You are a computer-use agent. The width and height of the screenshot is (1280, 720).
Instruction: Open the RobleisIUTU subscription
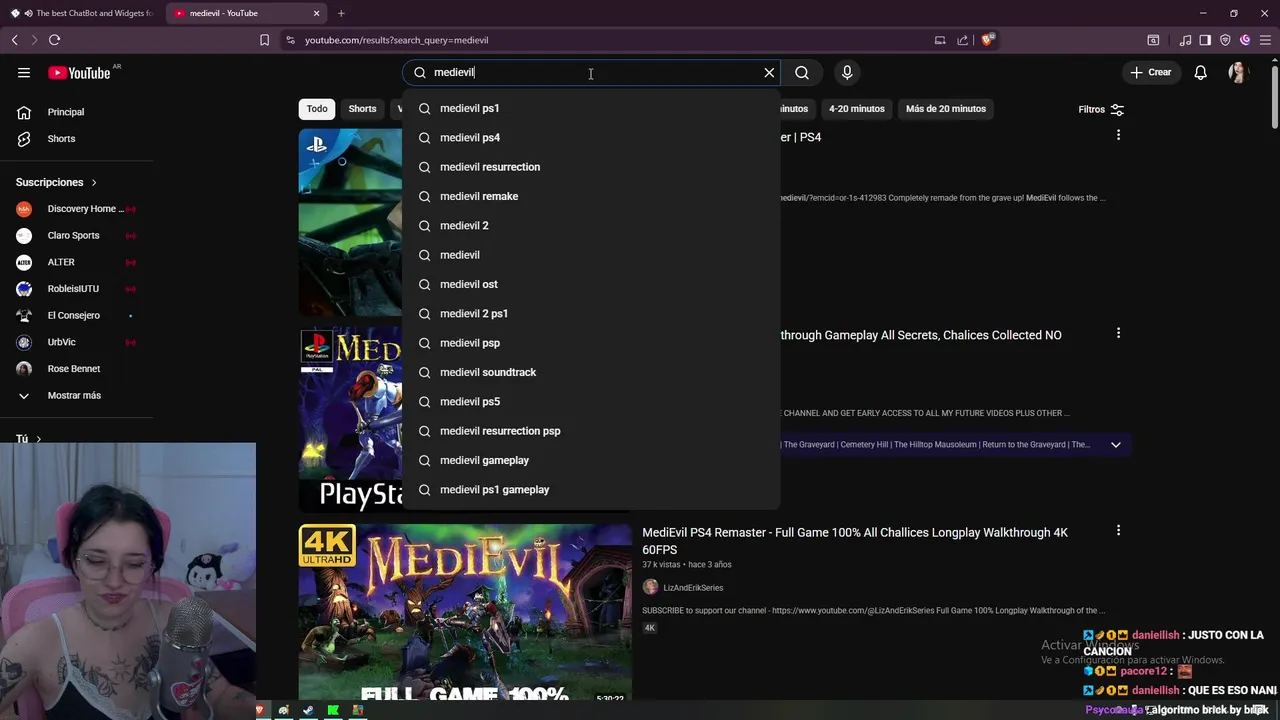(77, 289)
